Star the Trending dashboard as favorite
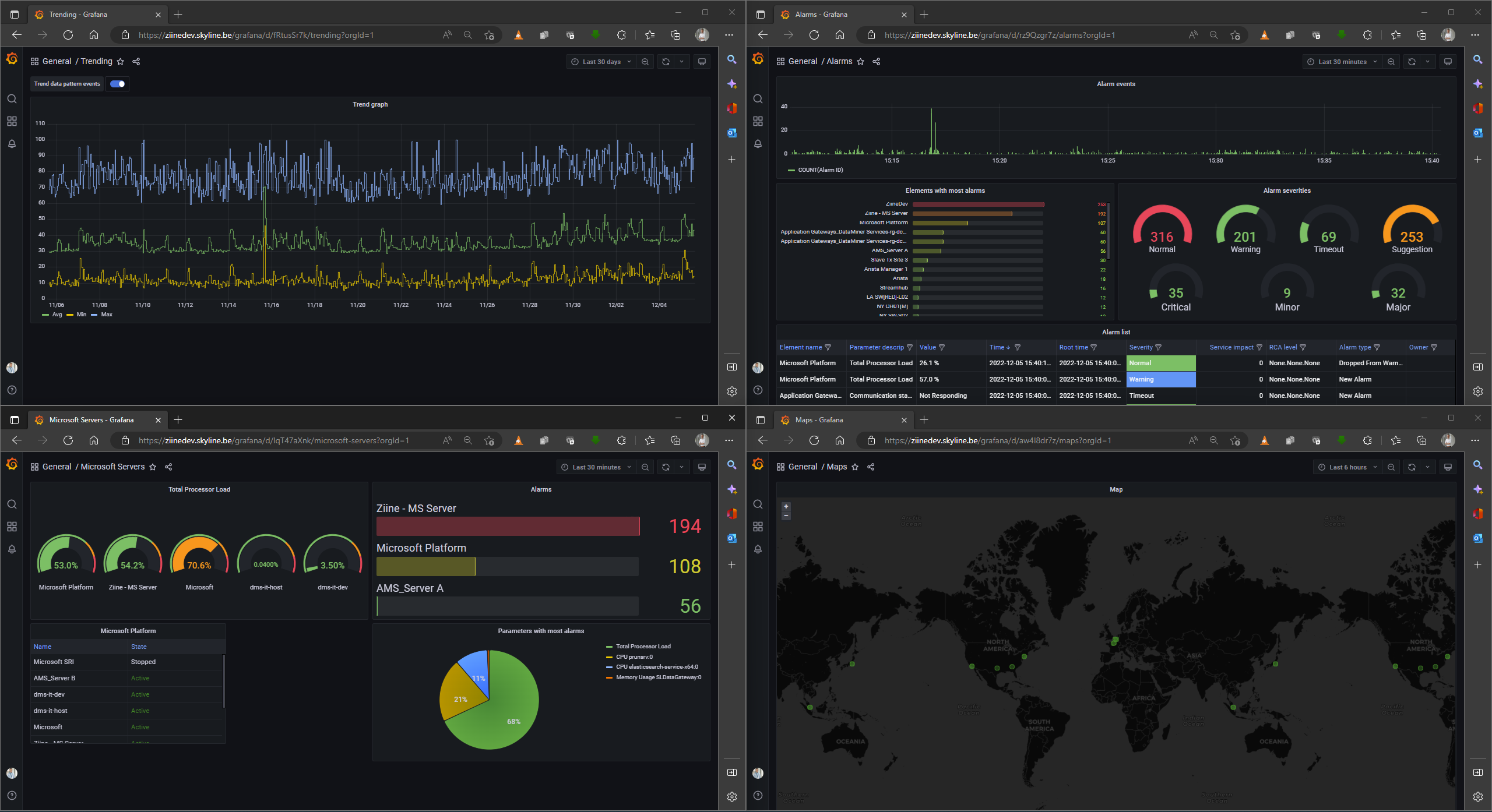This screenshot has width=1492, height=812. click(121, 62)
